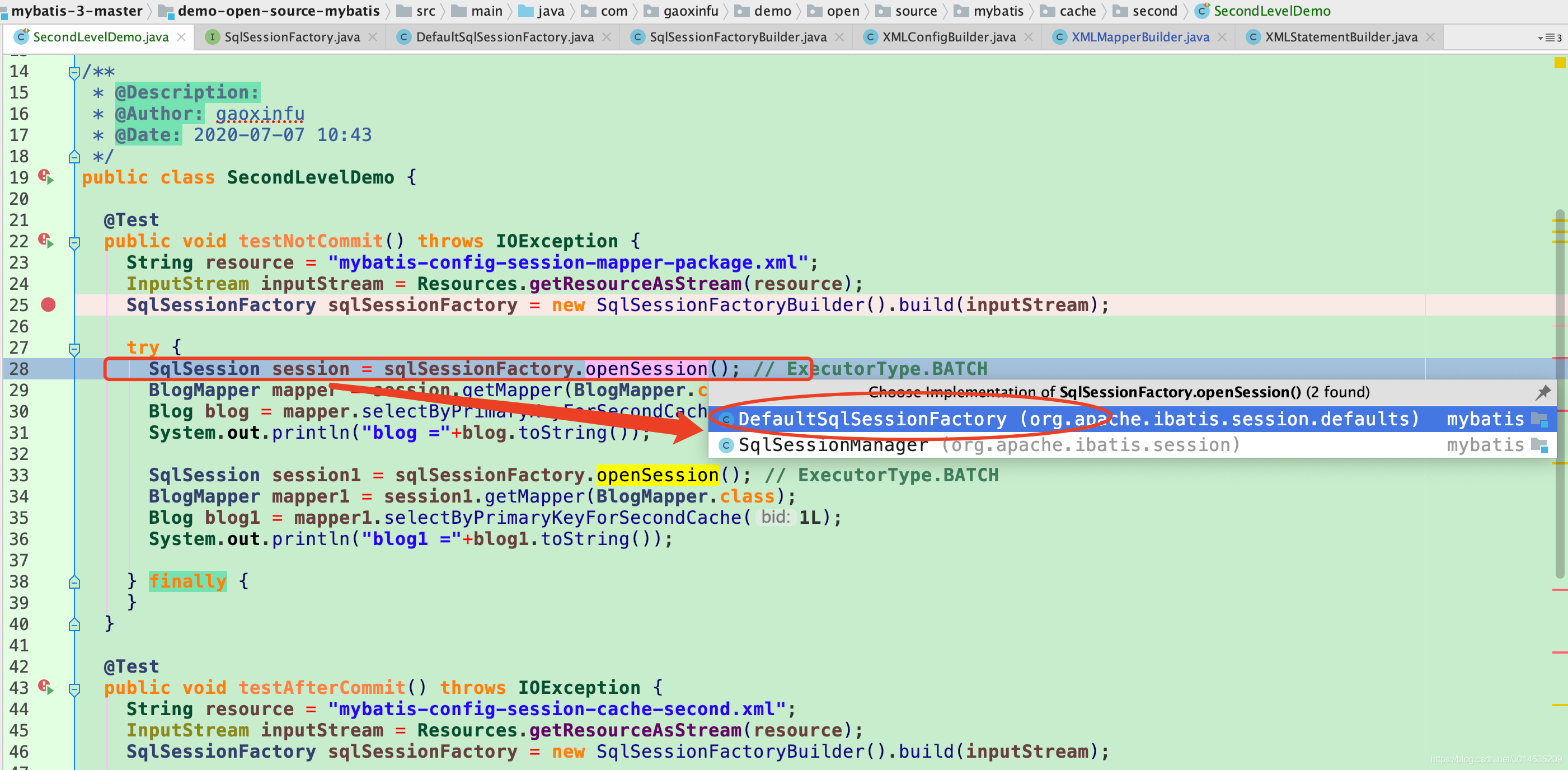Click the demo breadcrumb folder
The height and width of the screenshot is (770, 1568).
click(763, 11)
